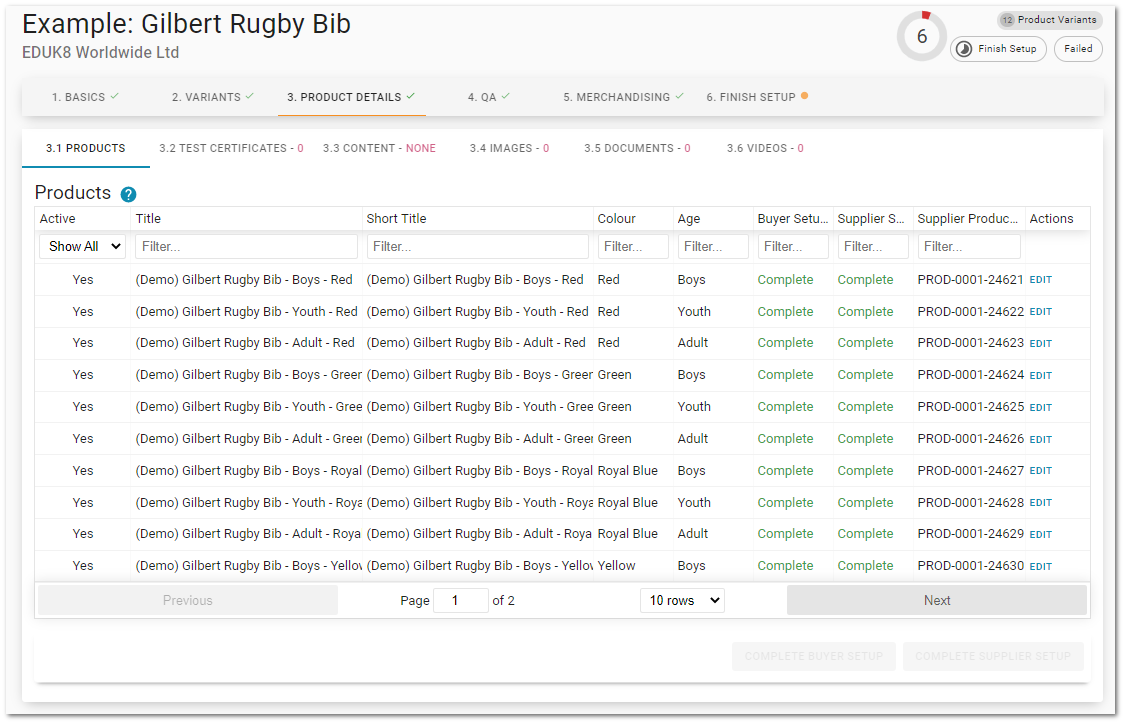
Task: Click title '(Demo) Gilbert Rugby Bib - Youth - Red'
Action: click(x=246, y=311)
